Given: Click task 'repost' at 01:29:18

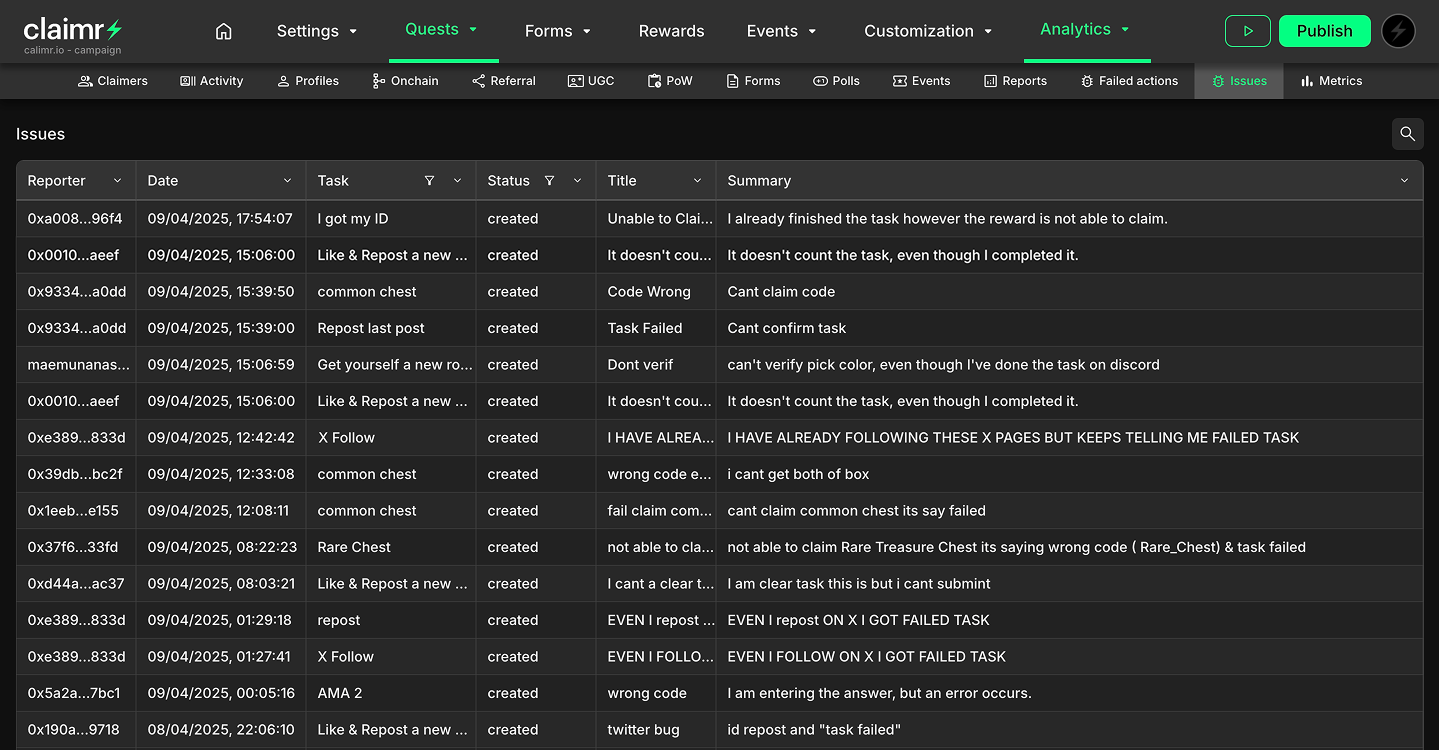Looking at the screenshot, I should pyautogui.click(x=339, y=620).
